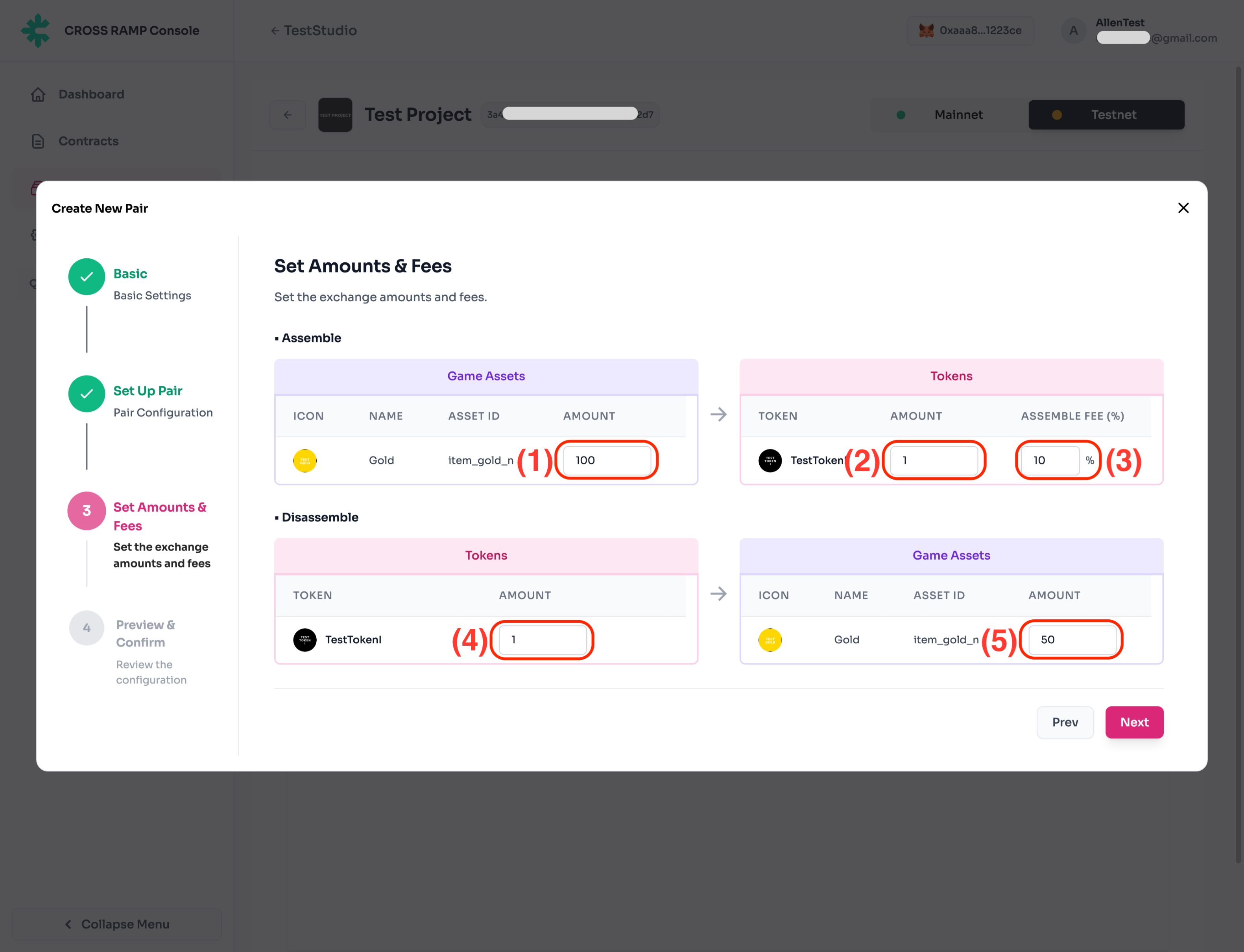Click the Gold icon in Assemble table
Image resolution: width=1244 pixels, height=952 pixels.
point(305,460)
